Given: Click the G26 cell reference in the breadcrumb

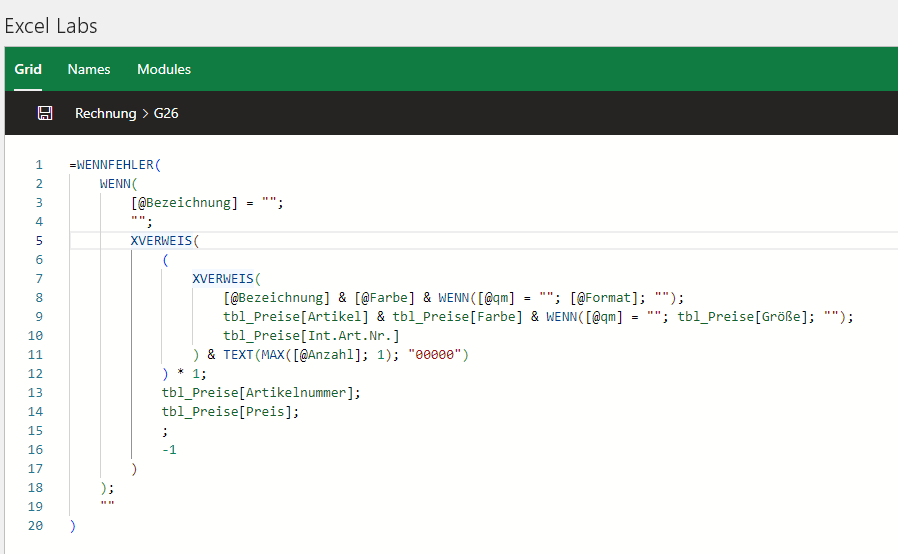Looking at the screenshot, I should (x=166, y=113).
